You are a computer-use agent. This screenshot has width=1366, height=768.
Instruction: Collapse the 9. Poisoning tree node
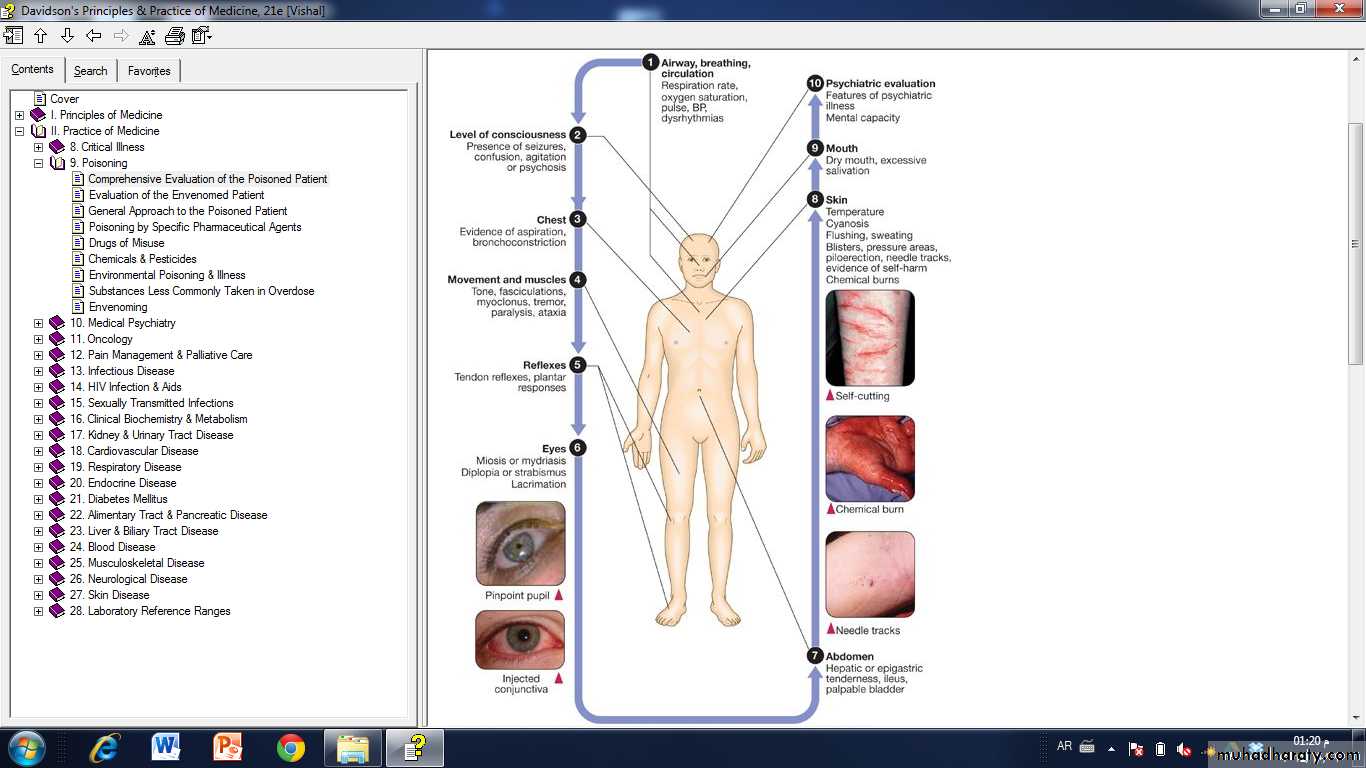pos(39,163)
